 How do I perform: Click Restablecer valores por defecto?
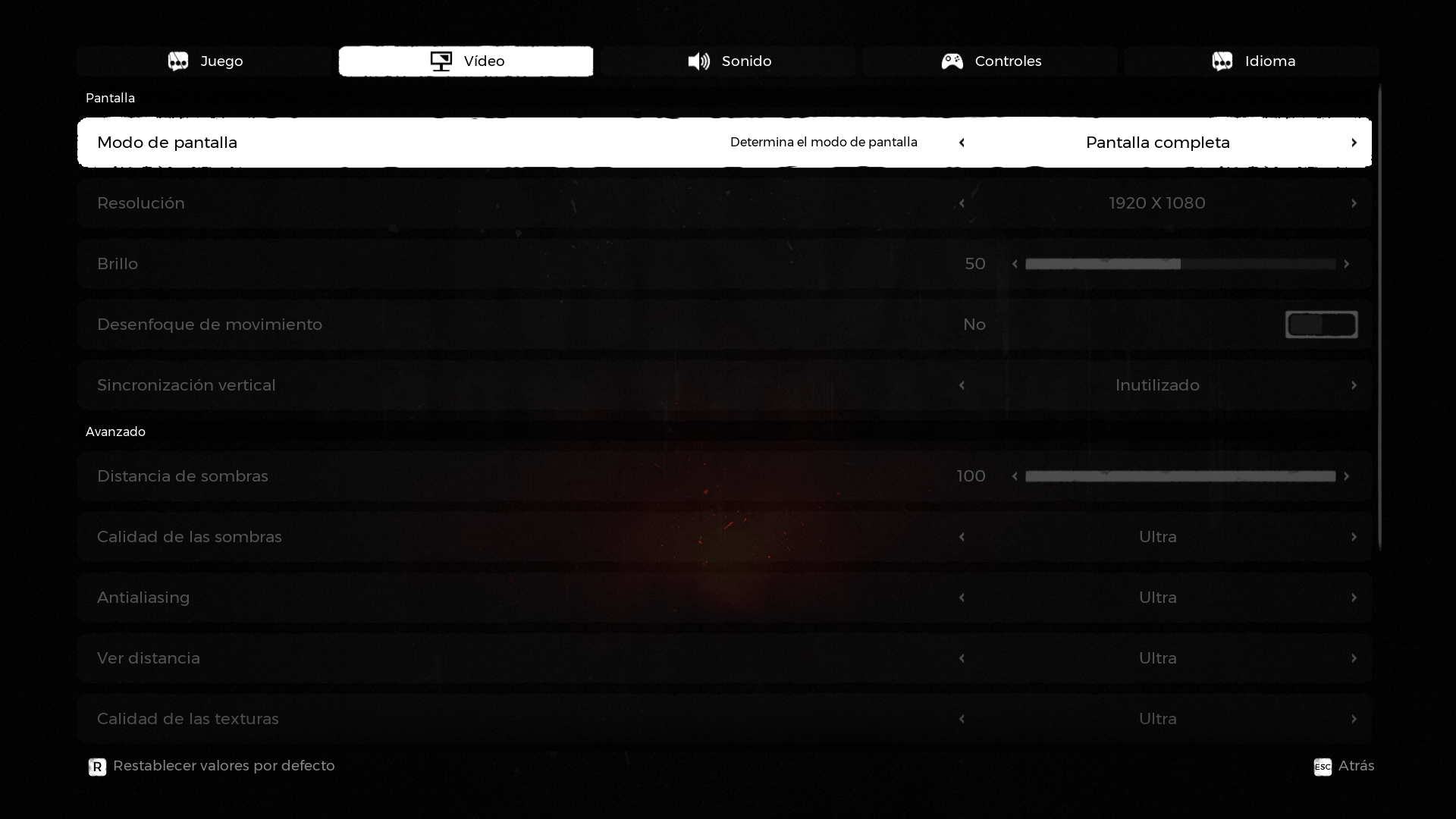[x=223, y=766]
